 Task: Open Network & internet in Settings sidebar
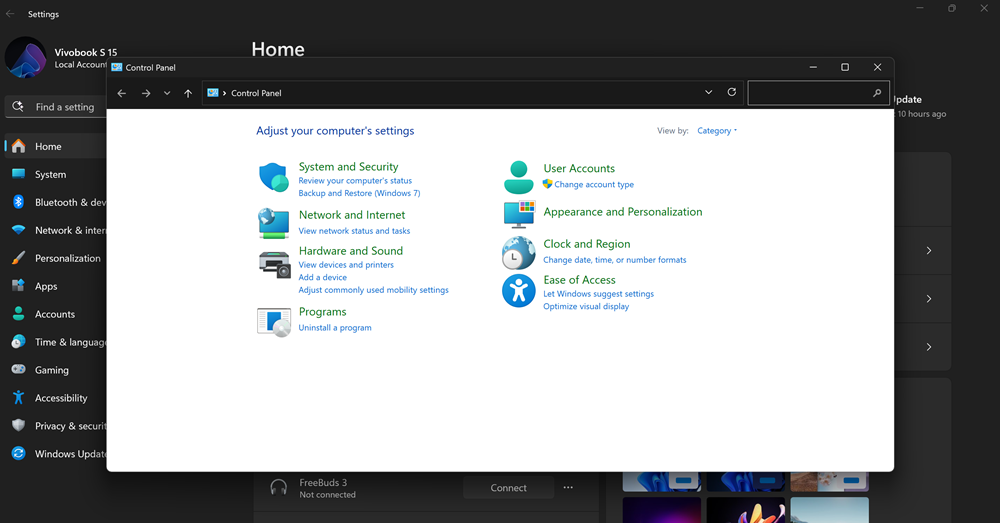[x=55, y=230]
